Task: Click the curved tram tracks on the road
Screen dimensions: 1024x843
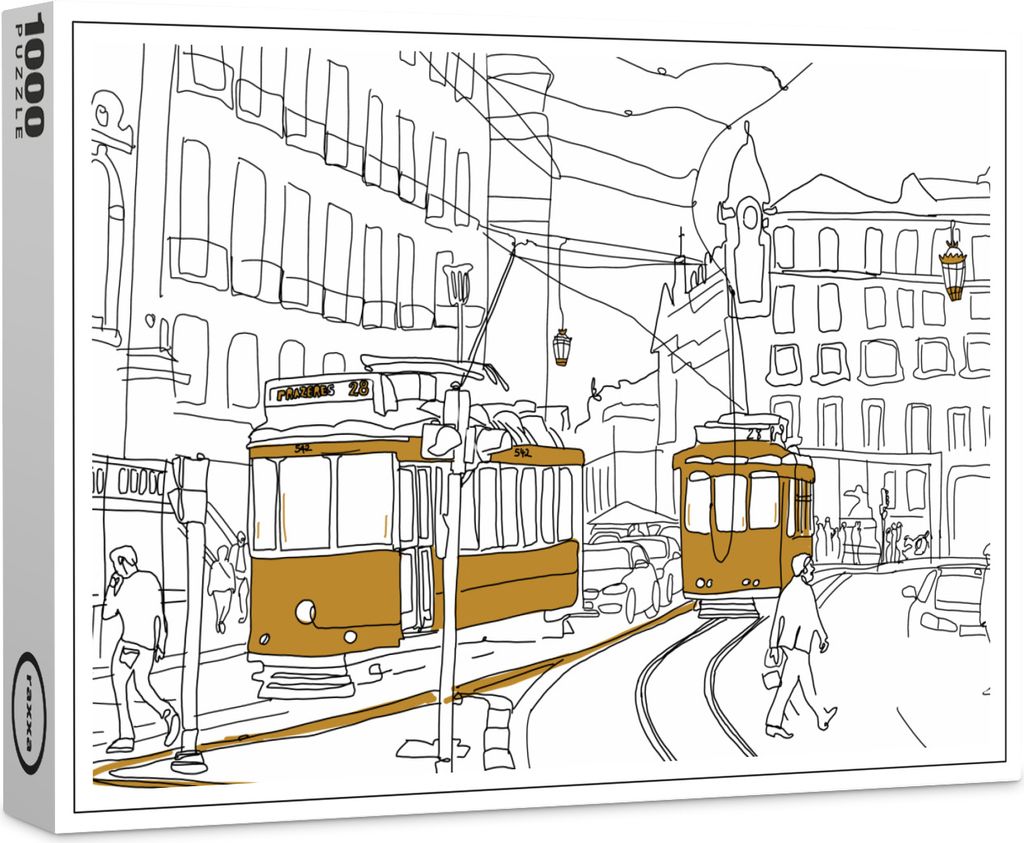Action: tap(690, 690)
